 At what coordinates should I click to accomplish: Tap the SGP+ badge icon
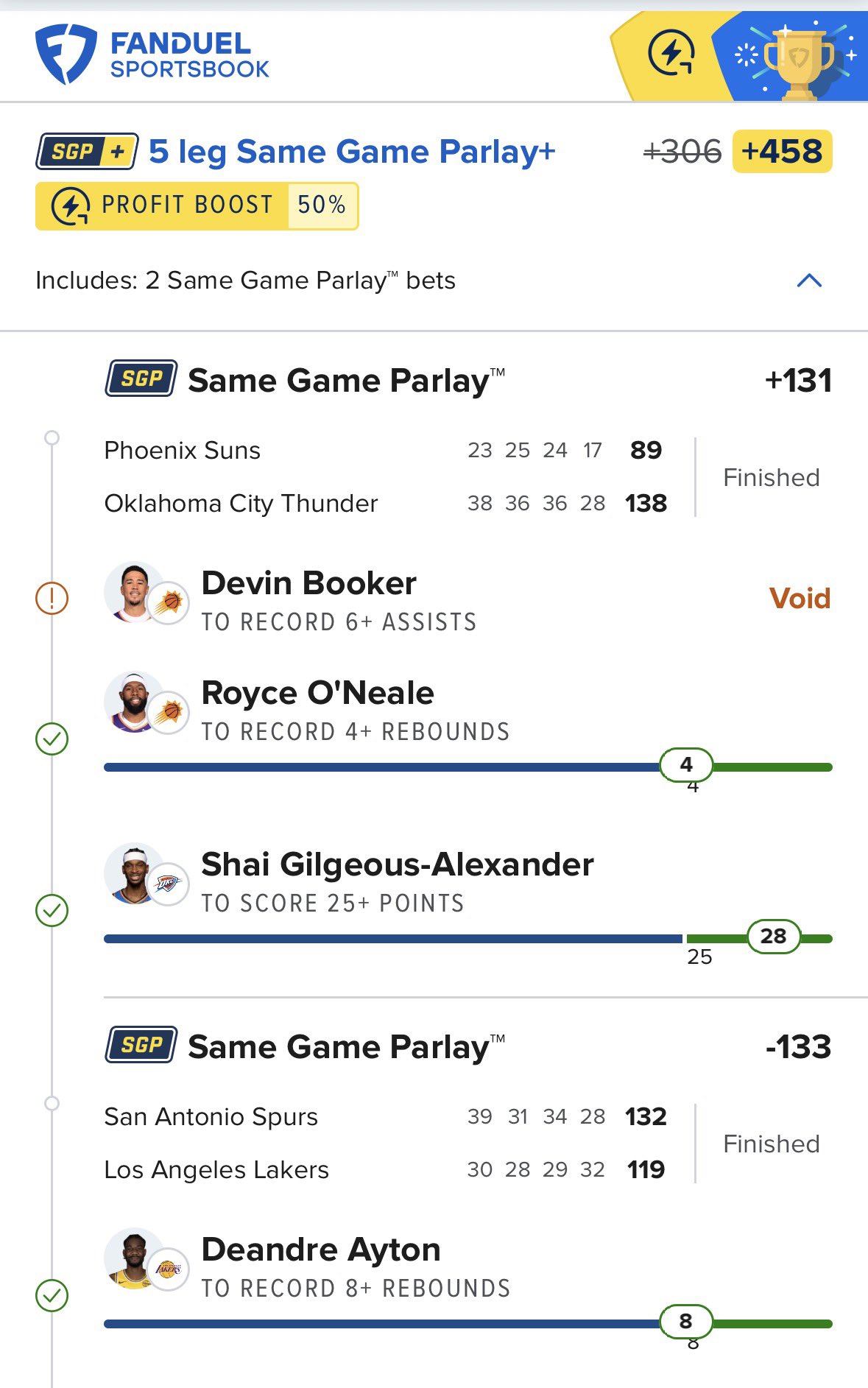coord(87,152)
